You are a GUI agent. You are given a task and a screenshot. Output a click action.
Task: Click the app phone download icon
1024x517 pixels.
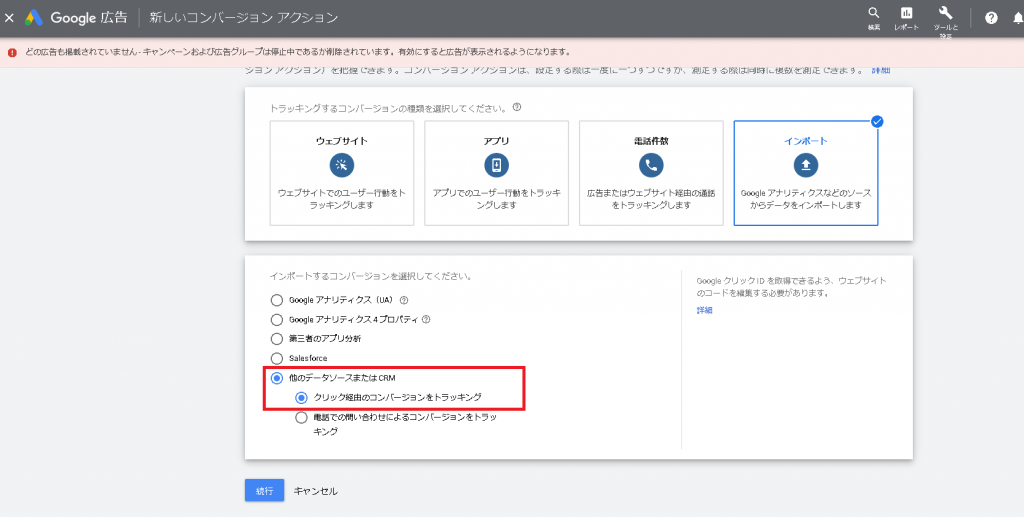click(x=496, y=165)
